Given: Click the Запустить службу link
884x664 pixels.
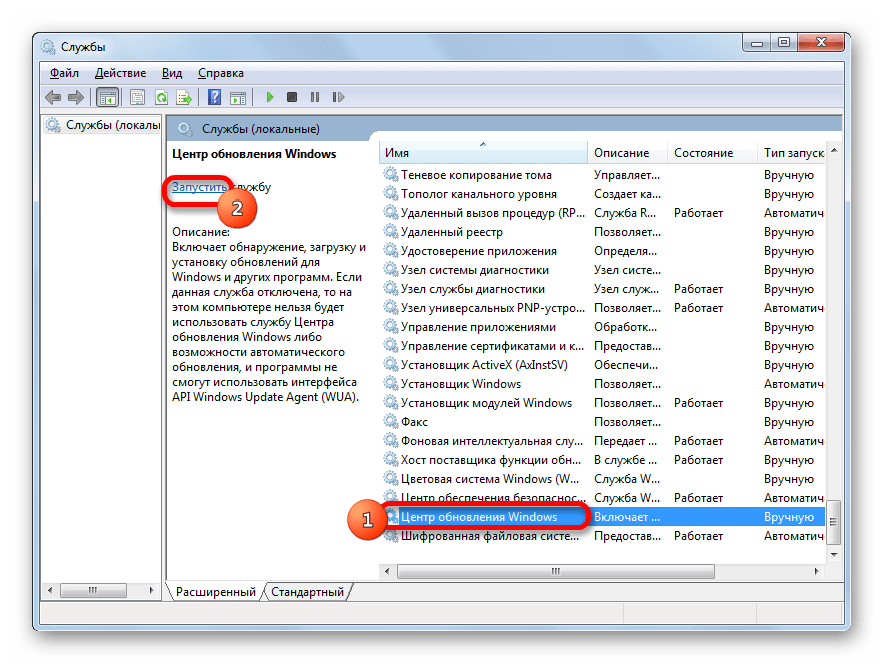Looking at the screenshot, I should point(200,187).
